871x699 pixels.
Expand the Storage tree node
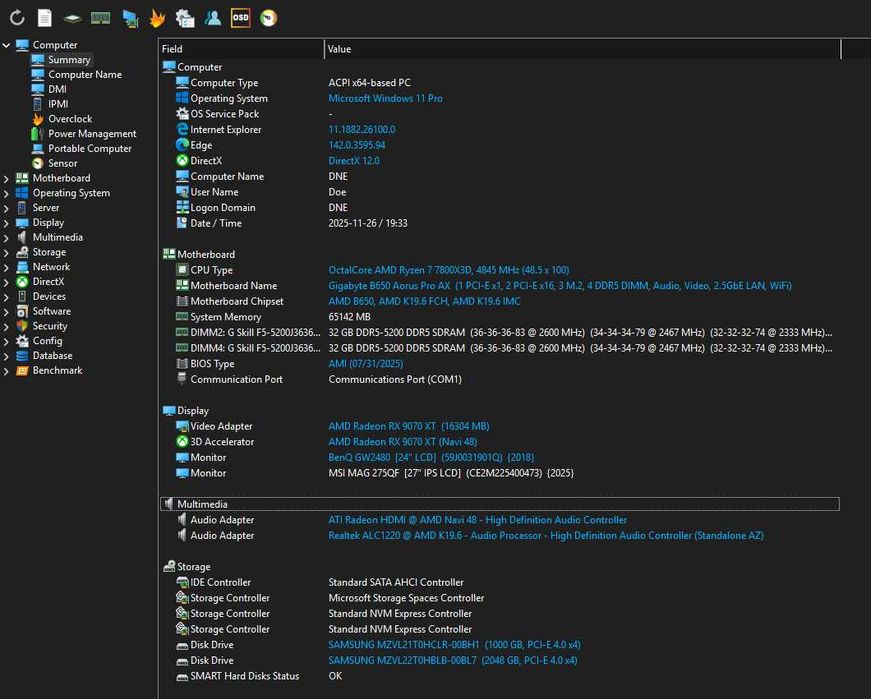coord(7,252)
